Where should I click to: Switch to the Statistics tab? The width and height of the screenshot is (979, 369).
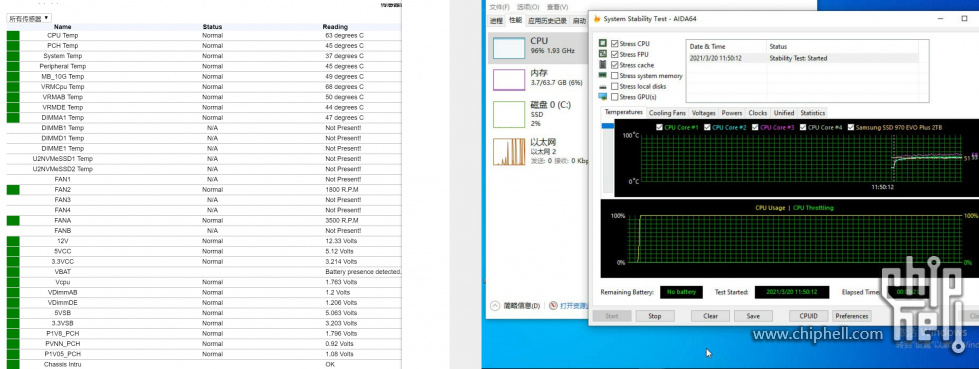pyautogui.click(x=812, y=113)
